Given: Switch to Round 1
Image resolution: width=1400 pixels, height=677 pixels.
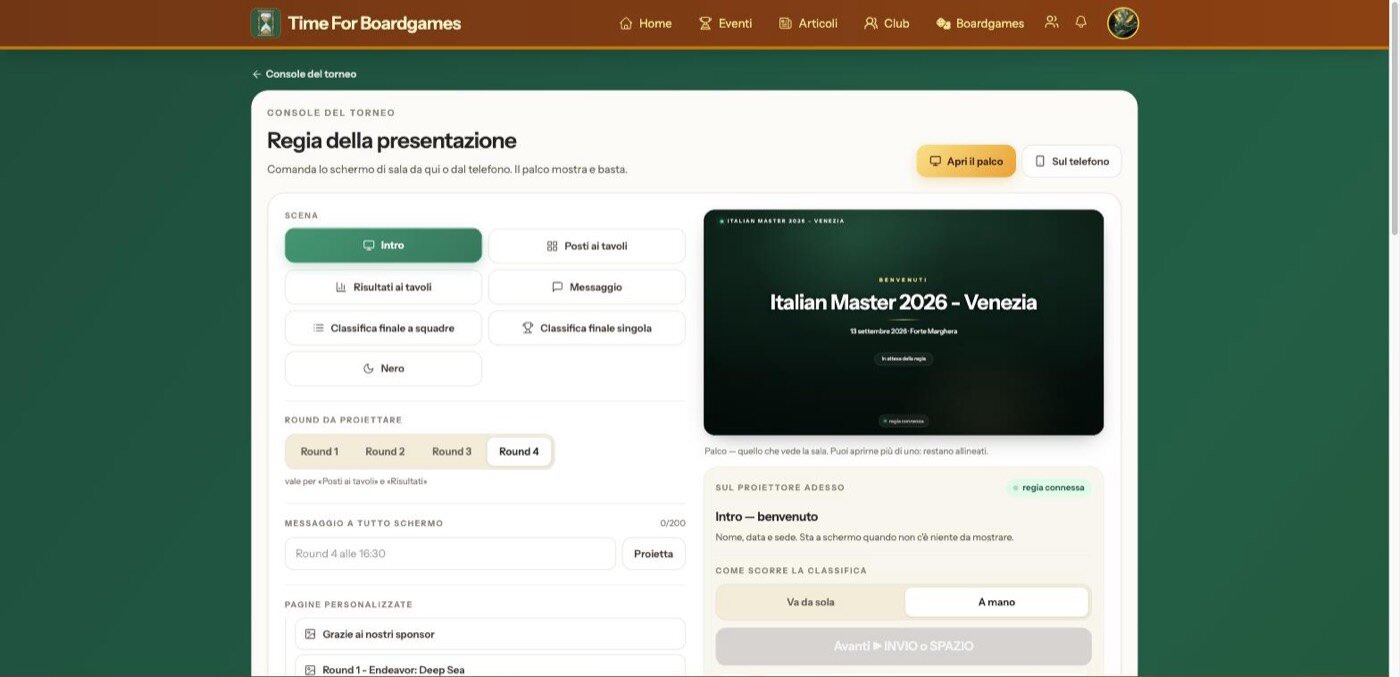Looking at the screenshot, I should [320, 452].
